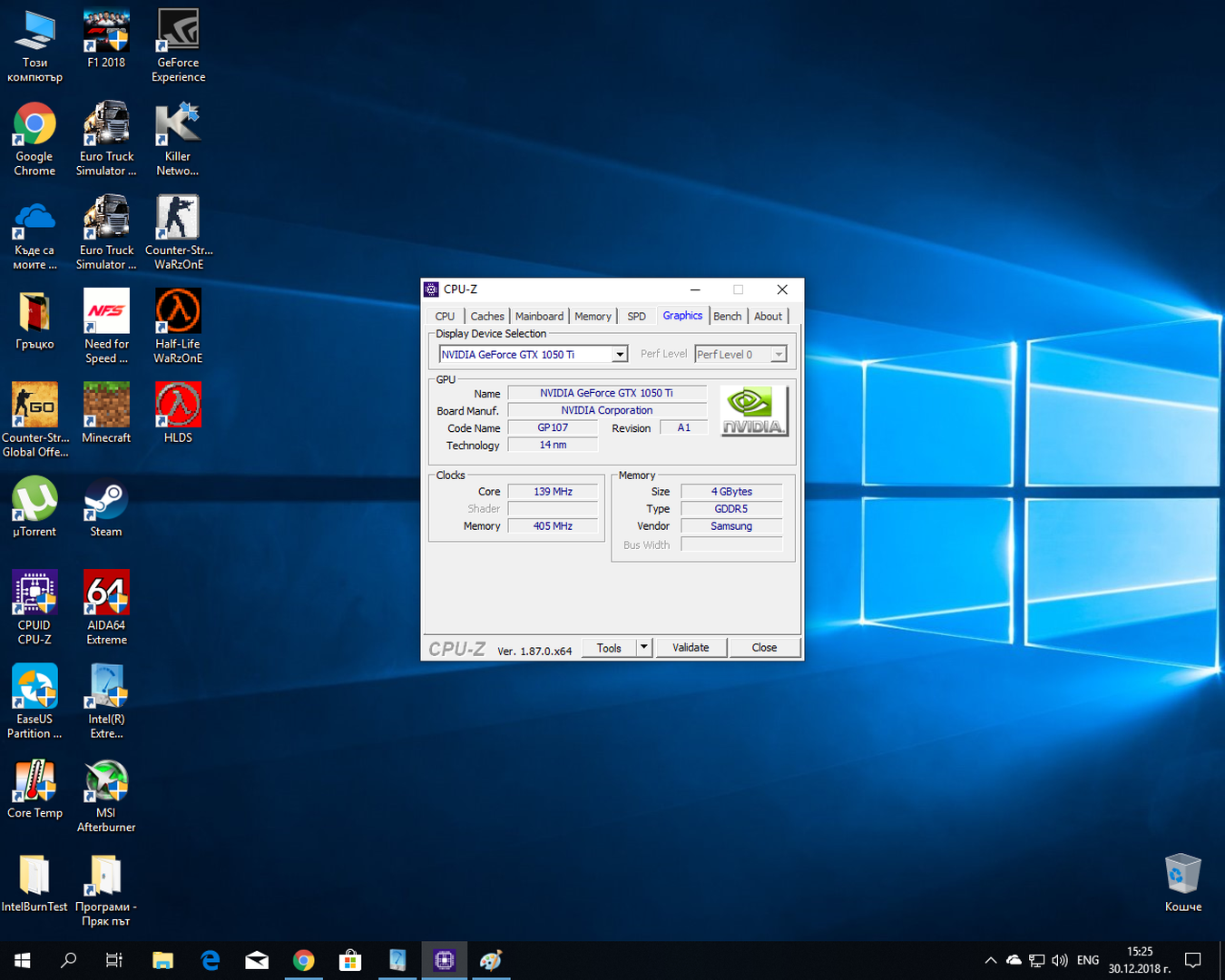
Task: Select the Killer Network desktop icon
Action: point(178,139)
